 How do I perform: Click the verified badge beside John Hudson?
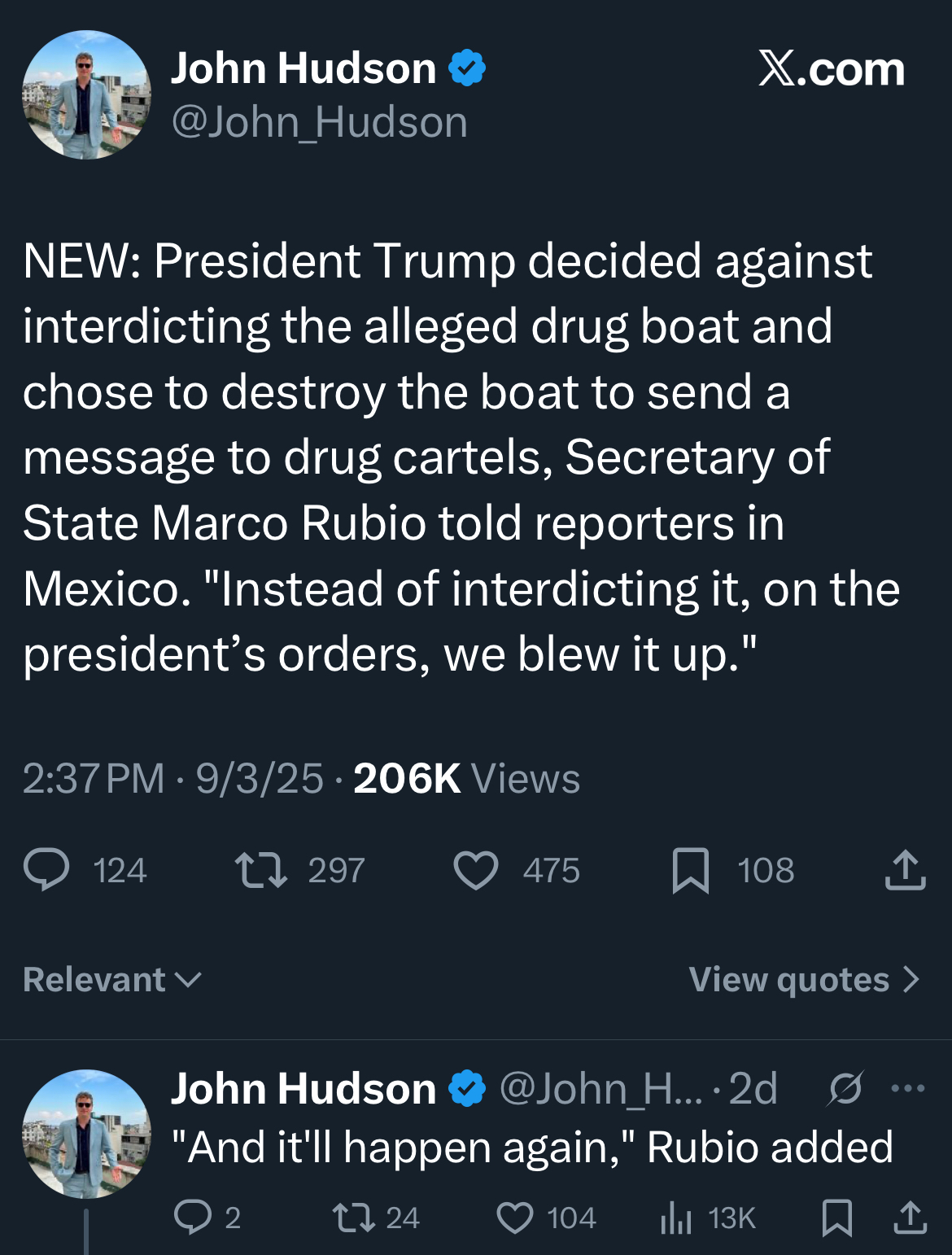[x=467, y=68]
